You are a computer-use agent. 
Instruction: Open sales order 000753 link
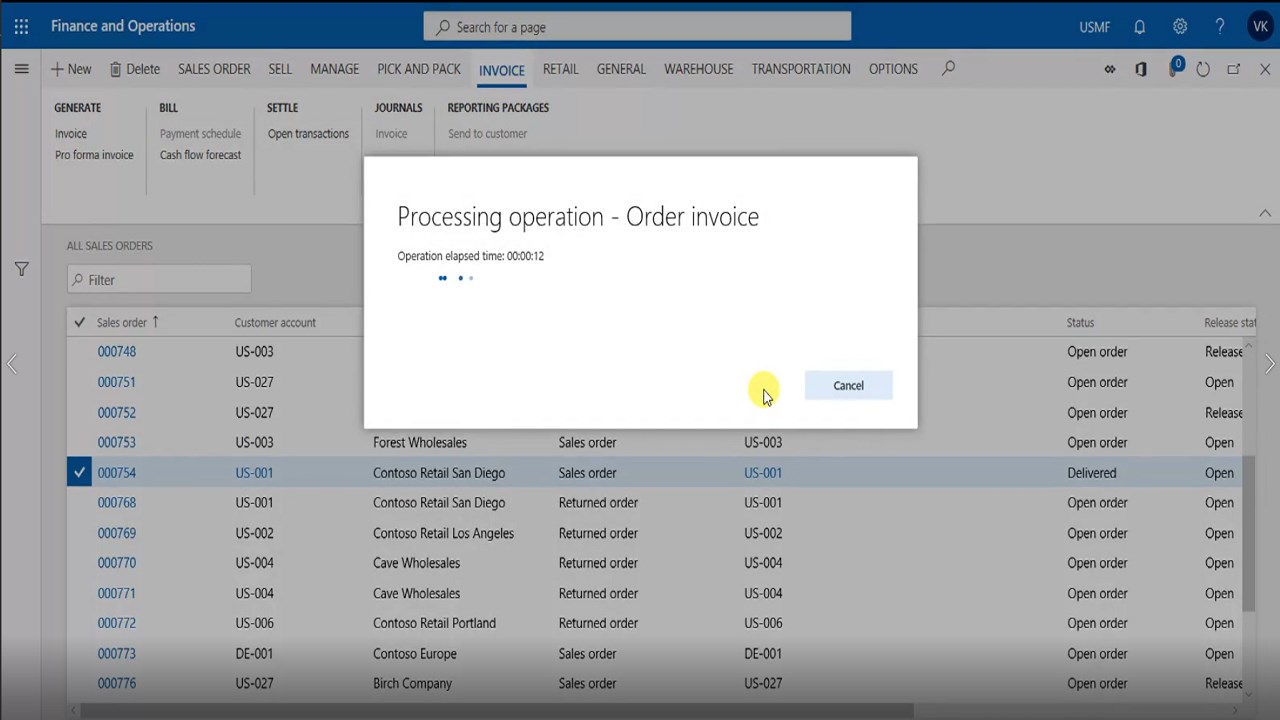pyautogui.click(x=117, y=443)
